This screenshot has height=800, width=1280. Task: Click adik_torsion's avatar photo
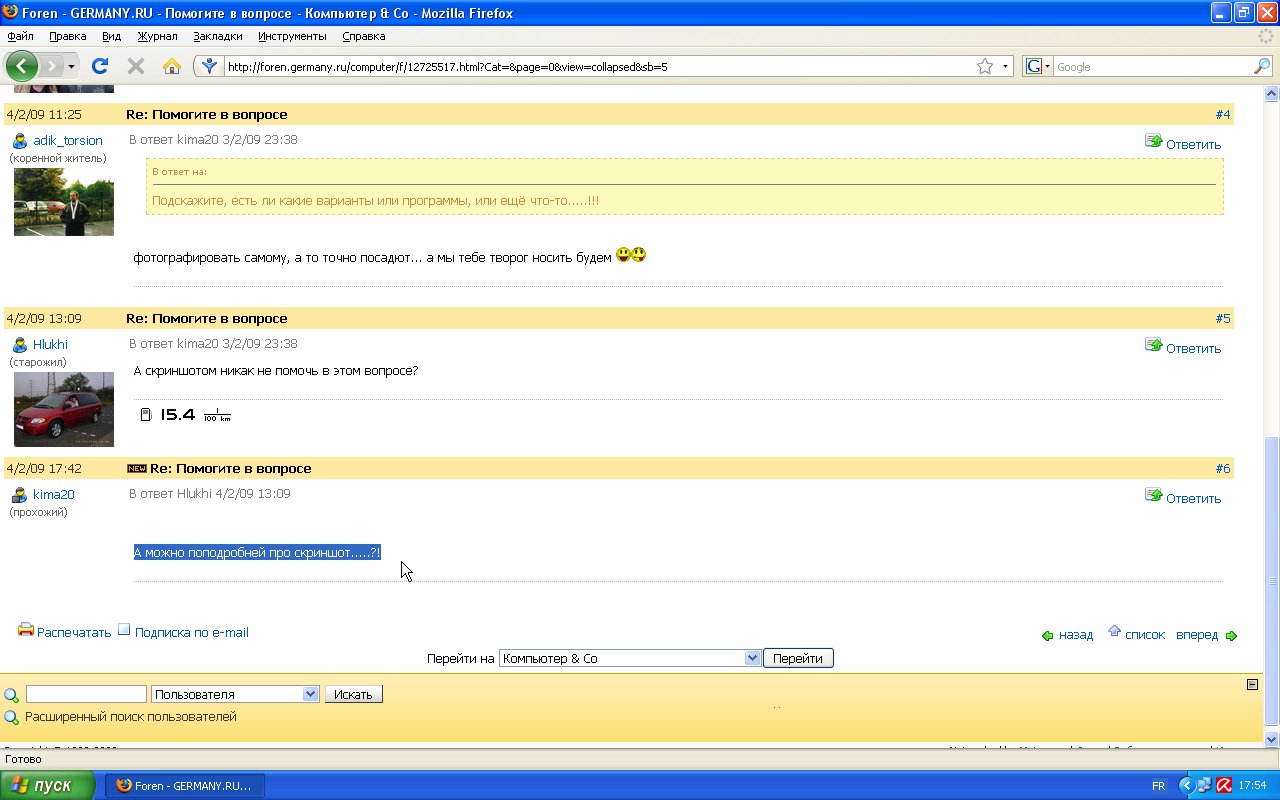[64, 202]
